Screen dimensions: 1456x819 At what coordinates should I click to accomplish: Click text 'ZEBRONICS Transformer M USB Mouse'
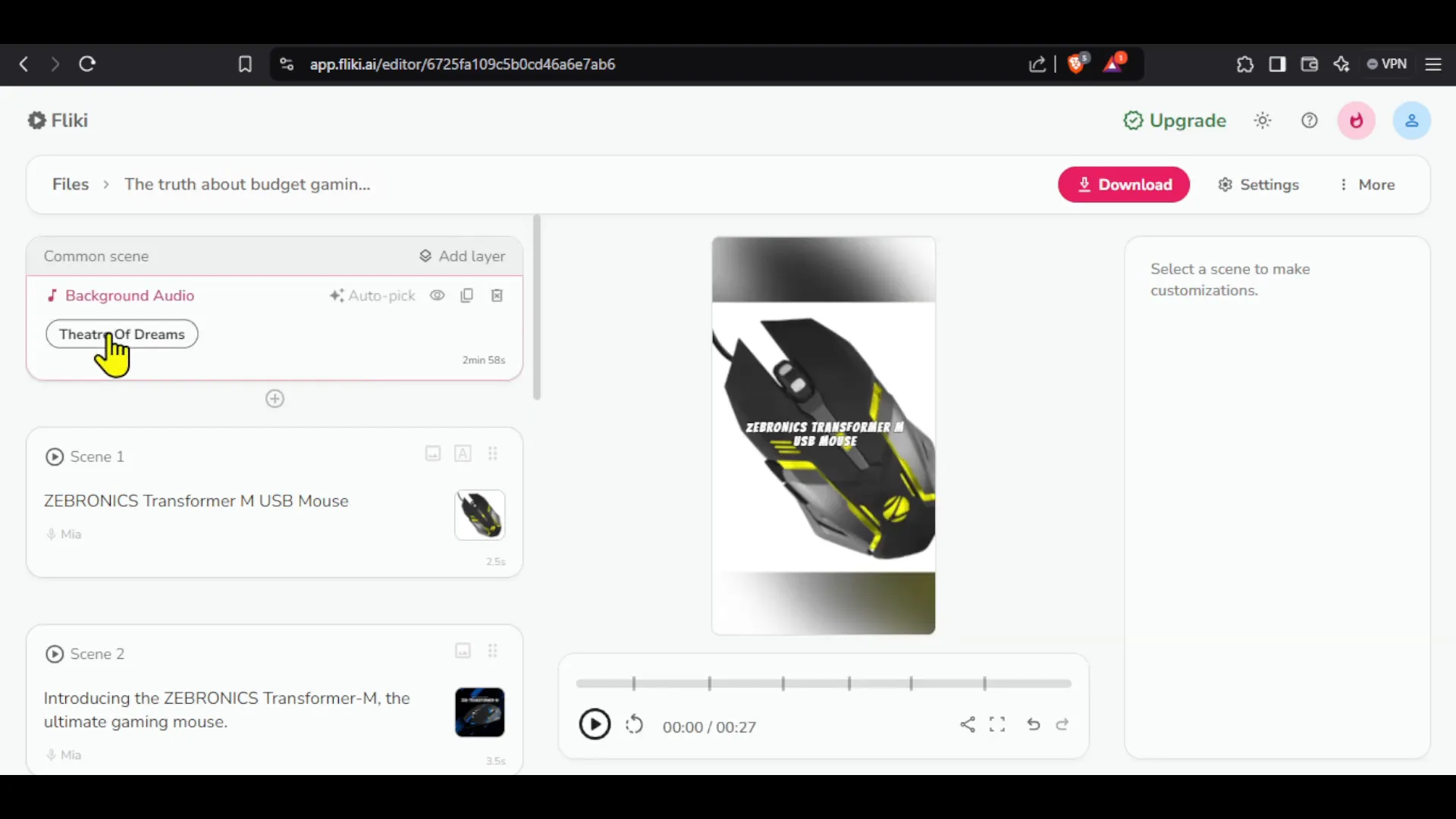coord(196,501)
